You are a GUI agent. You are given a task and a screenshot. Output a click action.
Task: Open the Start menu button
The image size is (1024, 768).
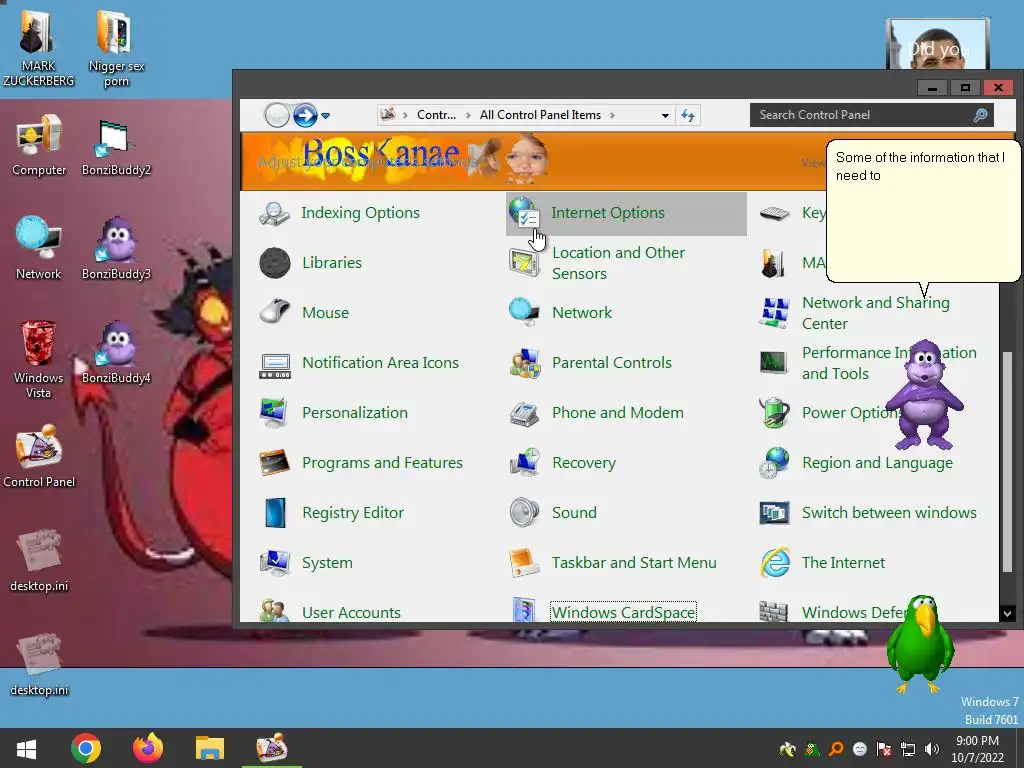click(26, 748)
